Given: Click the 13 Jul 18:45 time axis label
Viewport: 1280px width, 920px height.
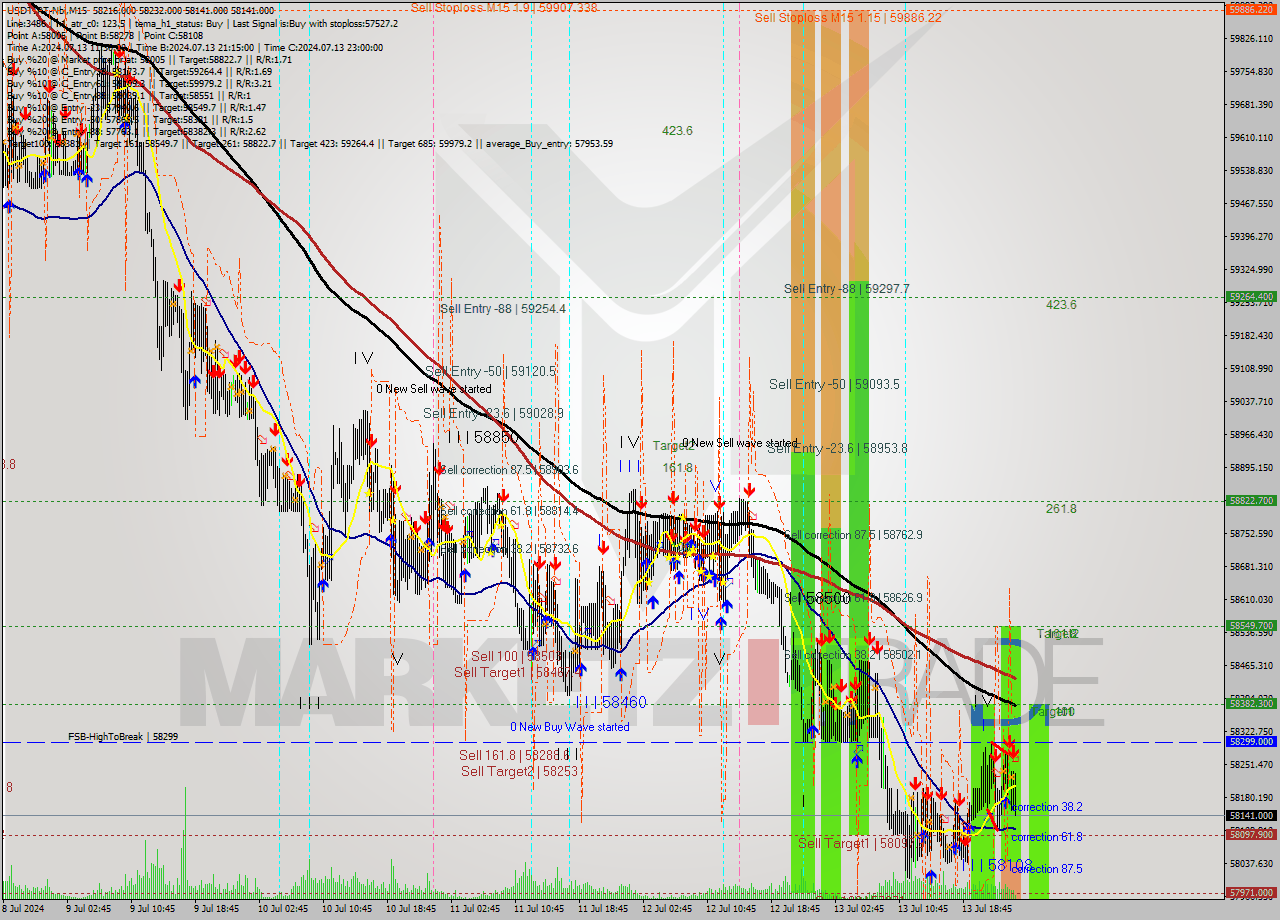Looking at the screenshot, I should 986,909.
